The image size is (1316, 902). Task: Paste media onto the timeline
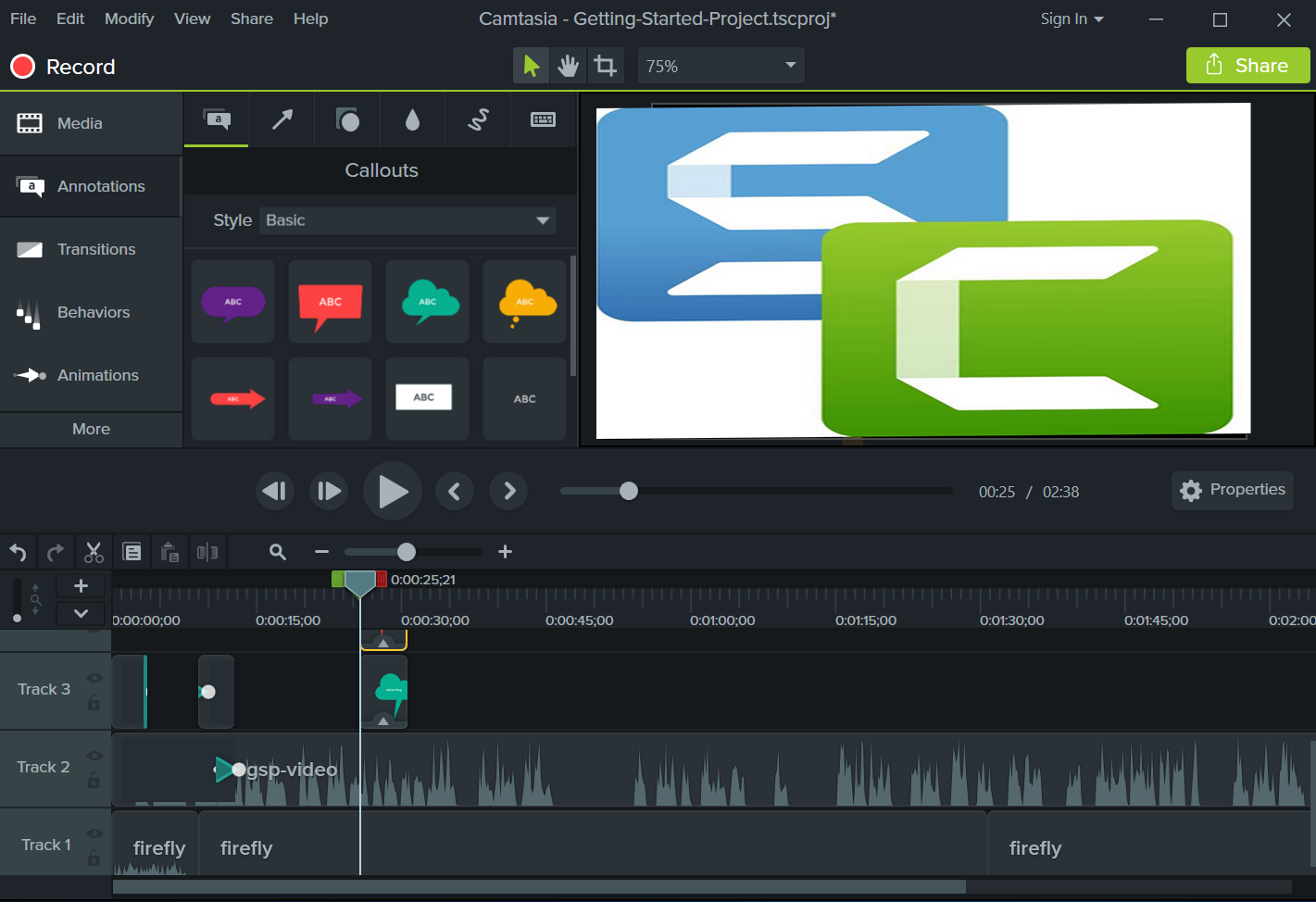(x=169, y=553)
